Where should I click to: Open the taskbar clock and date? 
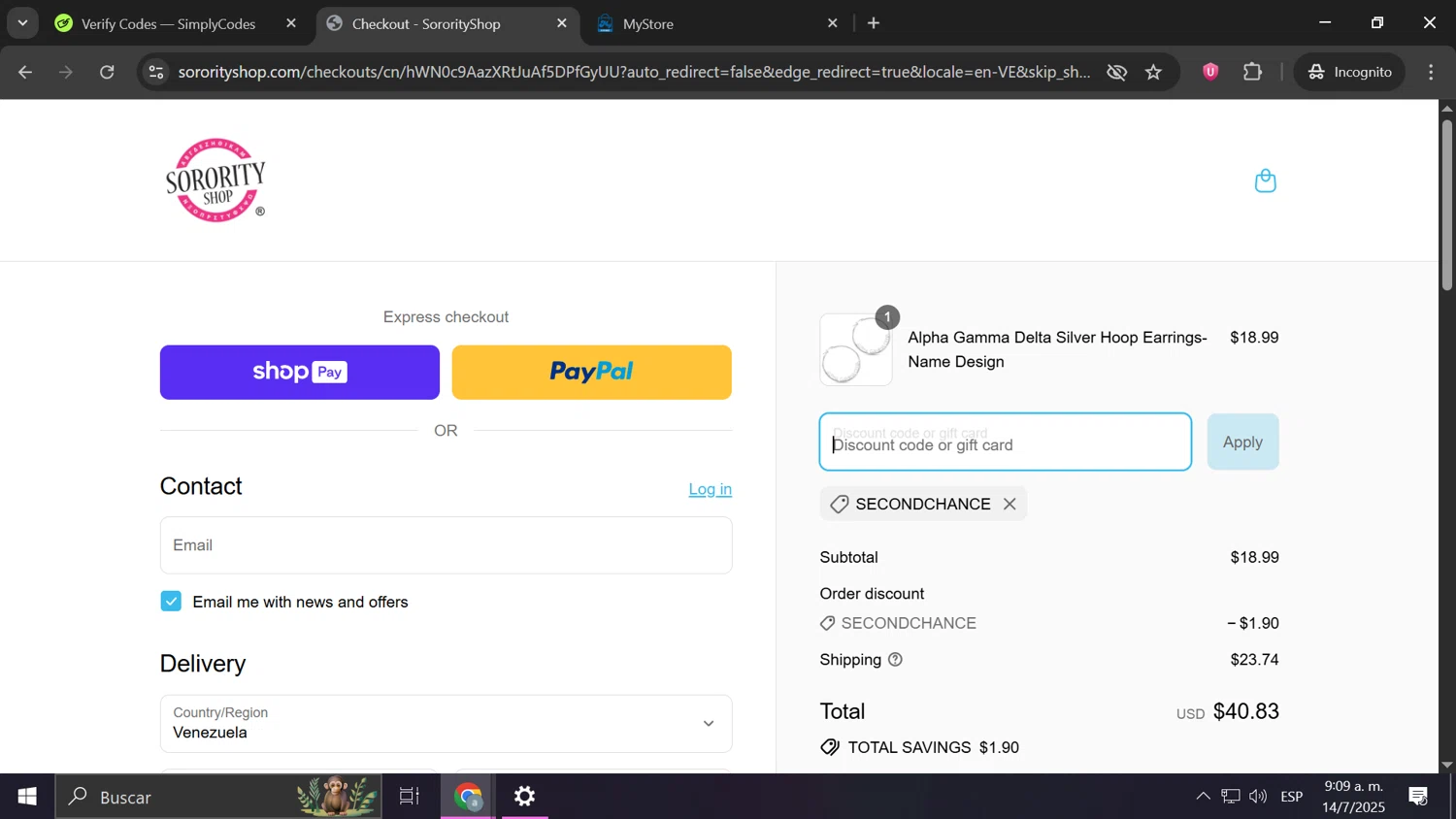[1354, 797]
